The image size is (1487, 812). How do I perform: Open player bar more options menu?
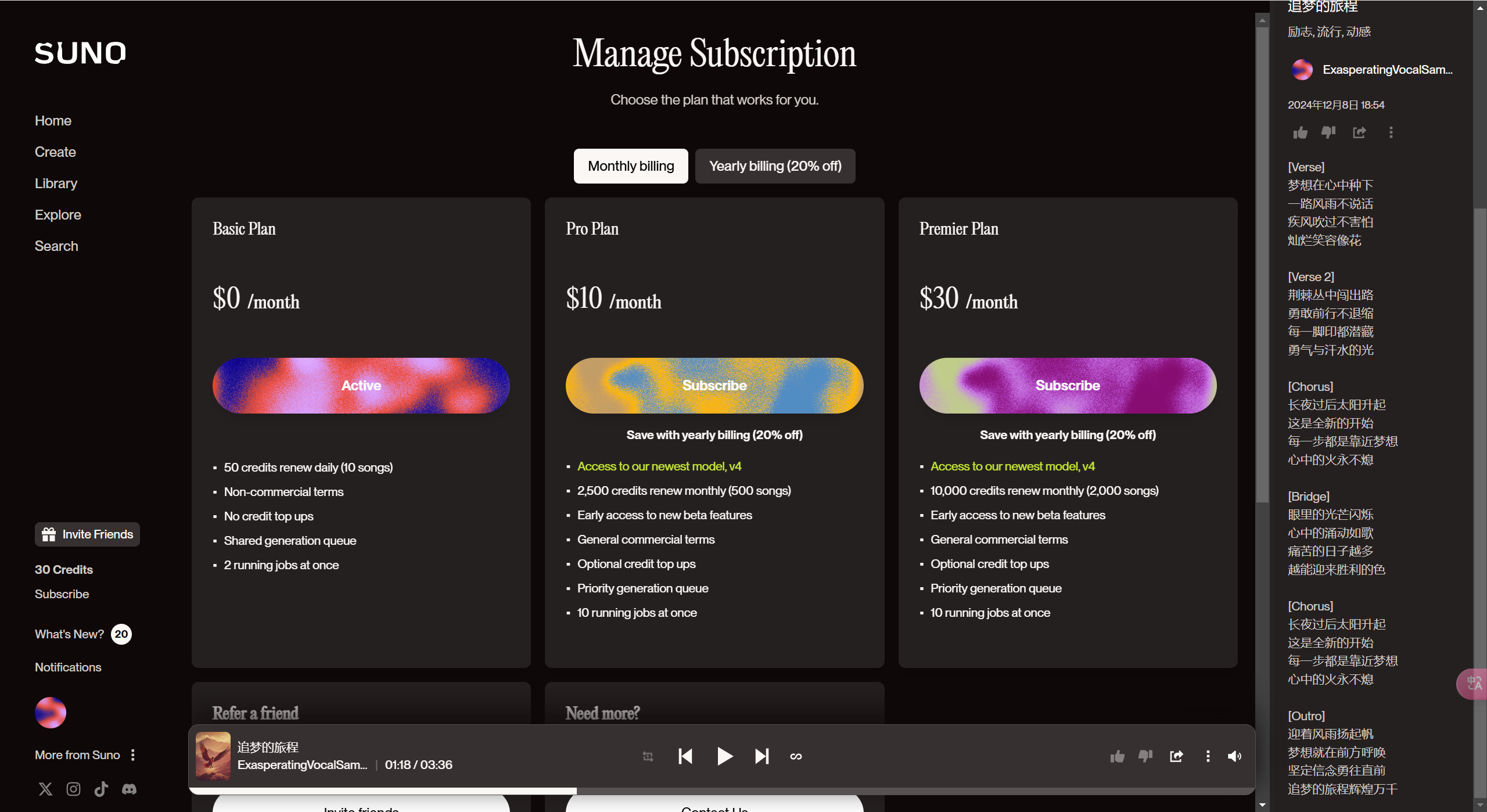(1208, 756)
